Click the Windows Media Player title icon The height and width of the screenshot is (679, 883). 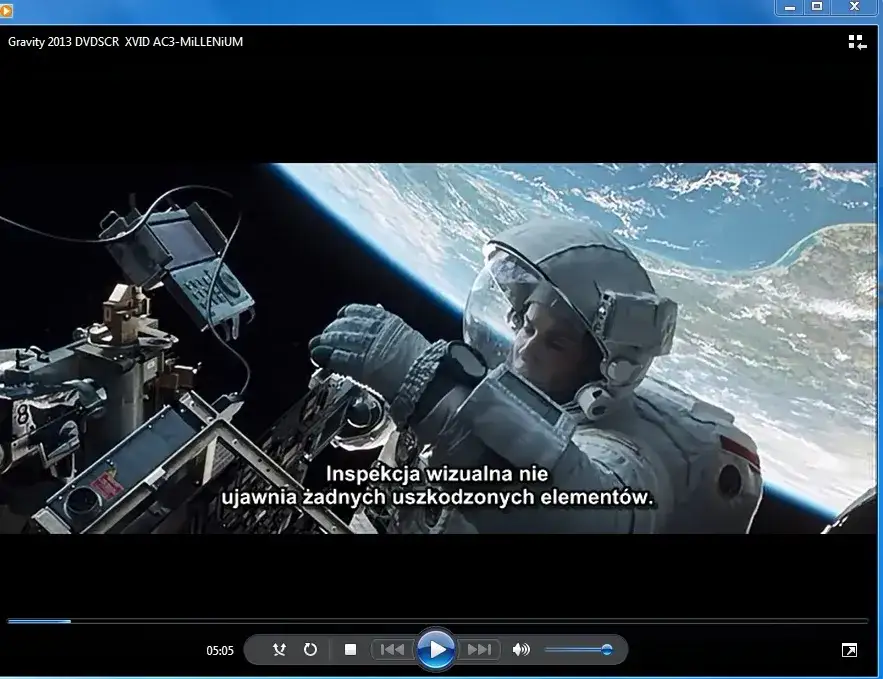[x=6, y=10]
